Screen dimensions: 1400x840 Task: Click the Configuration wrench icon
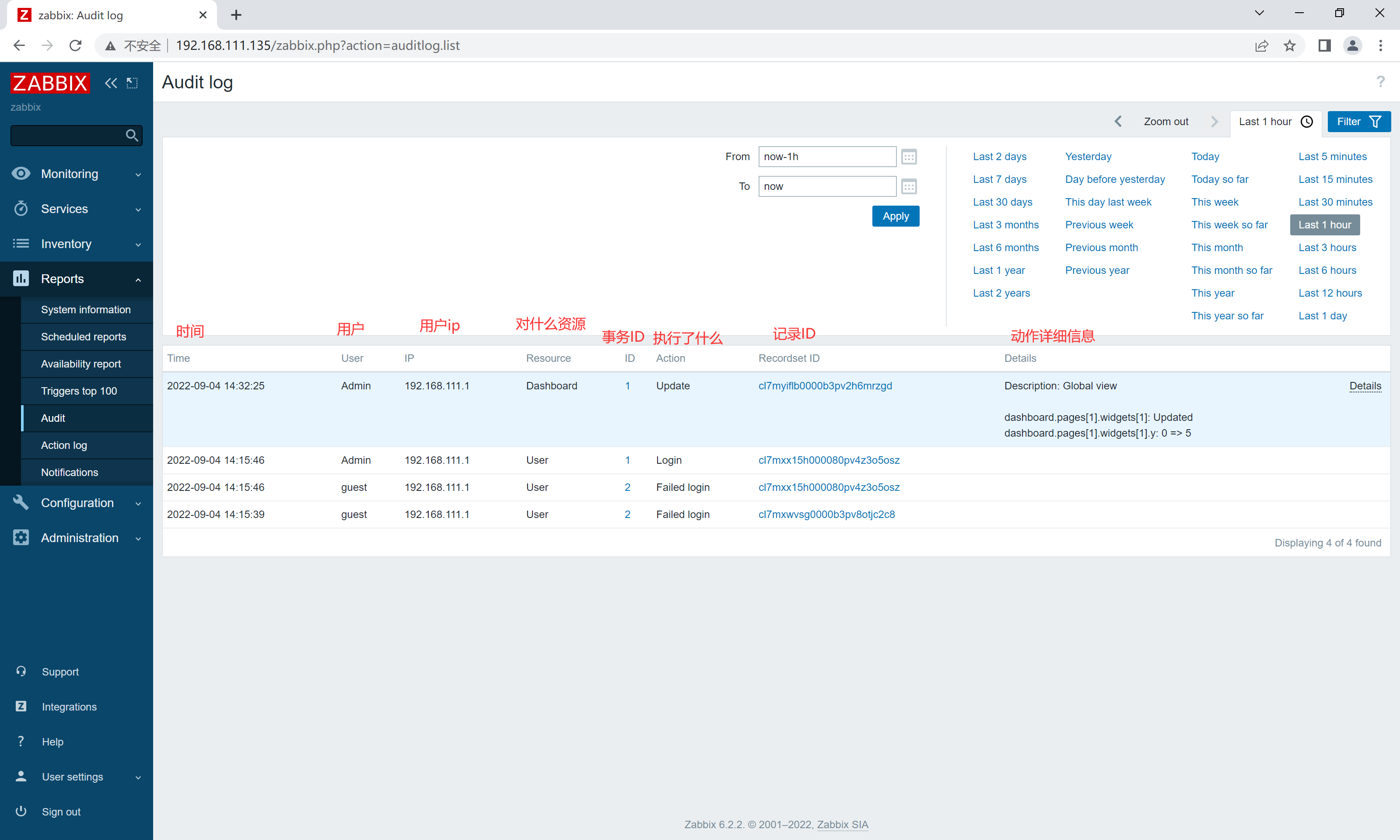pos(21,503)
